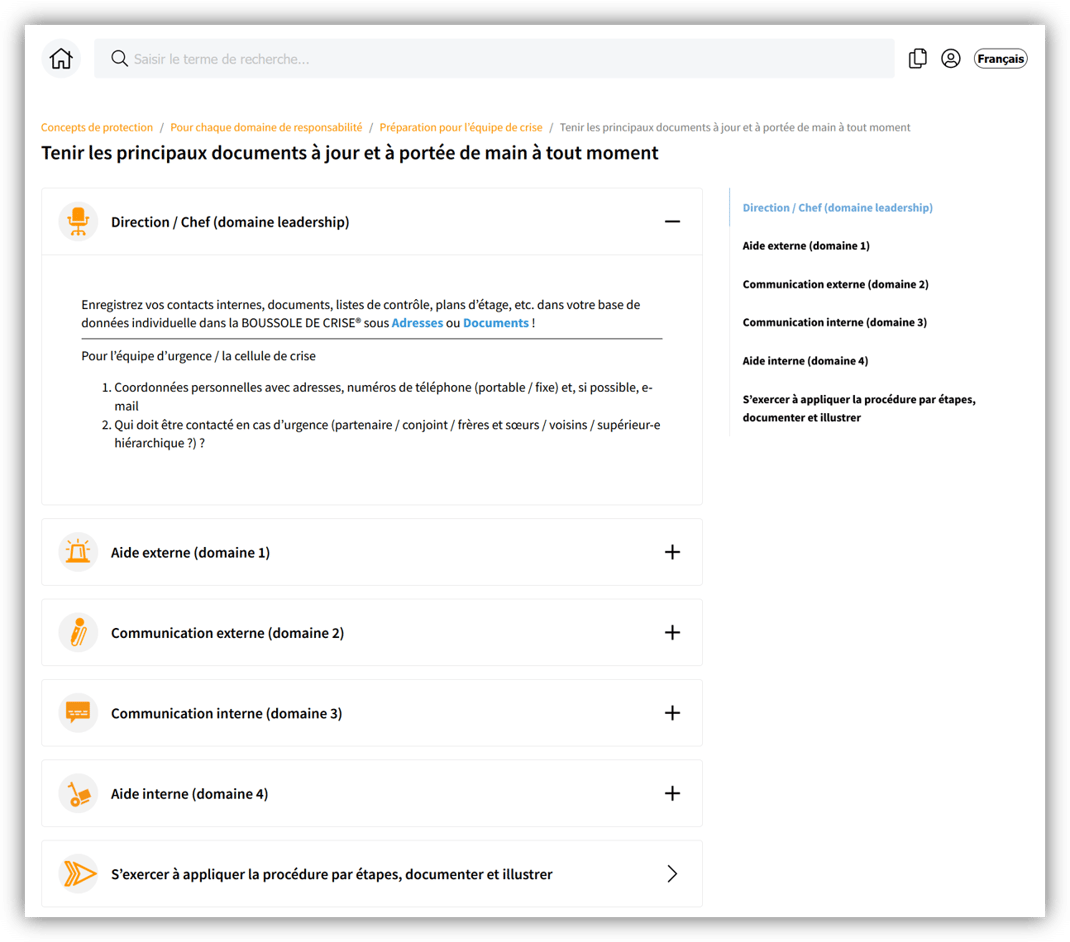Click the speech bubble icon for Communication interne
Screen dimensions: 1070x942
pyautogui.click(x=78, y=713)
